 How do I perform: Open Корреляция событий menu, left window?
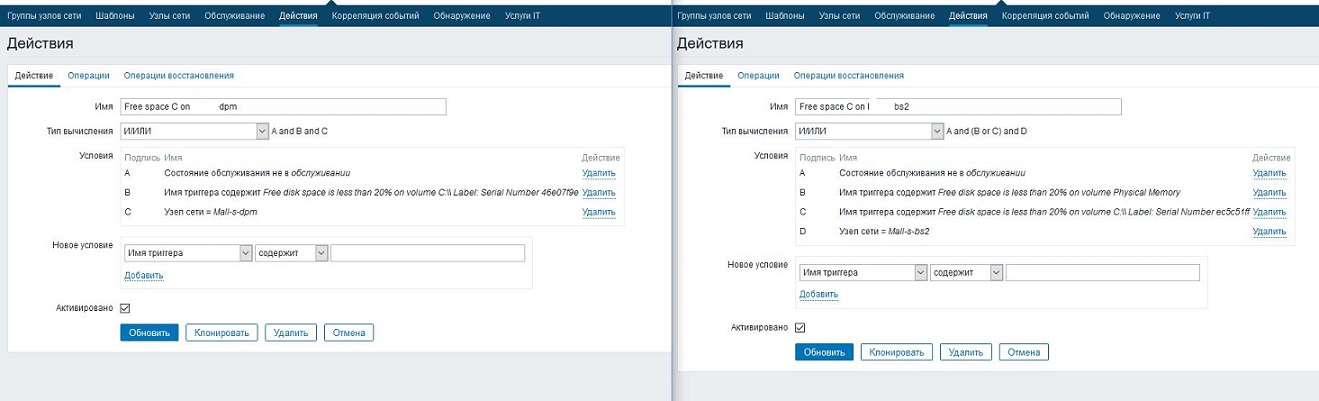[x=376, y=16]
